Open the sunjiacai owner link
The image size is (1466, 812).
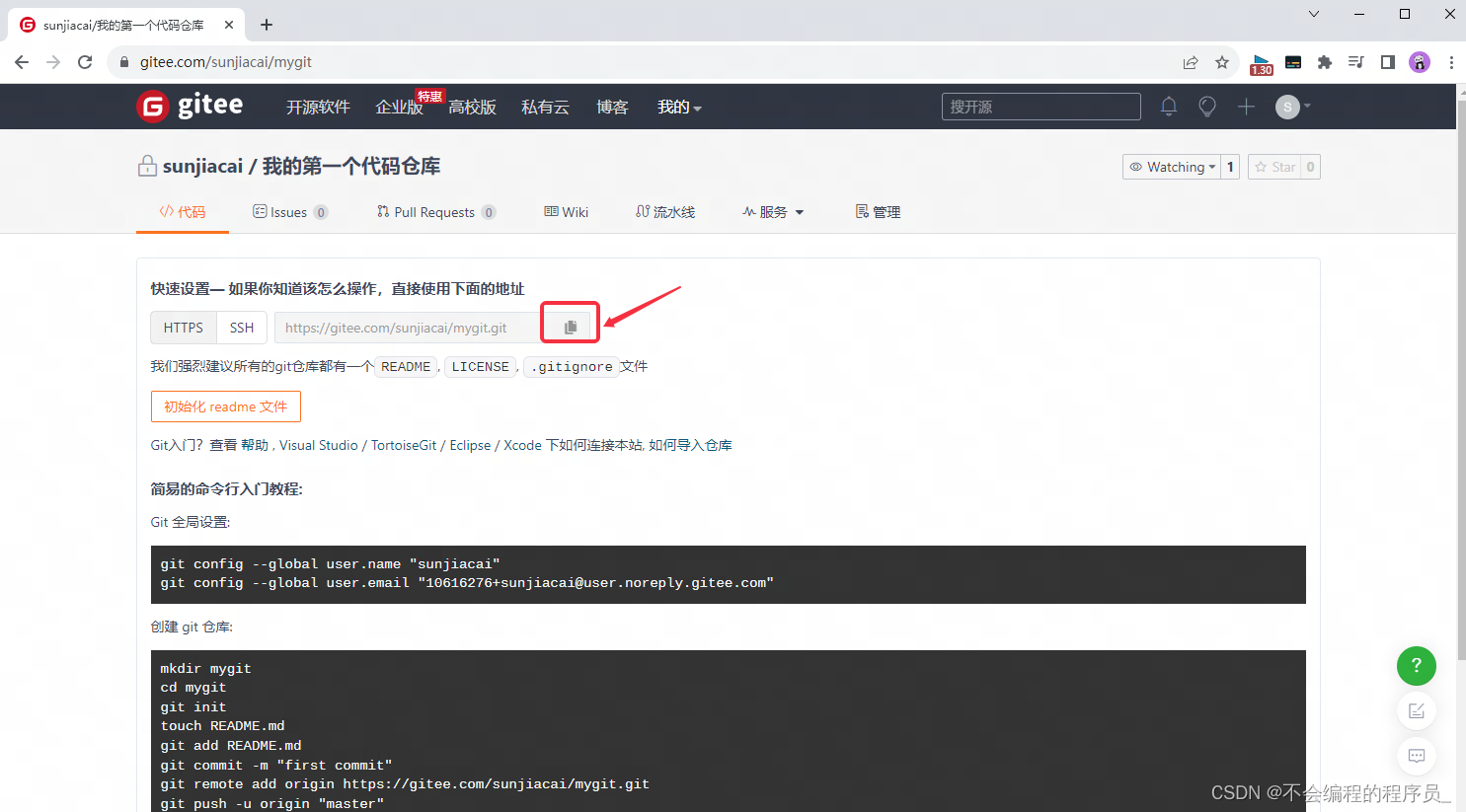click(x=202, y=166)
